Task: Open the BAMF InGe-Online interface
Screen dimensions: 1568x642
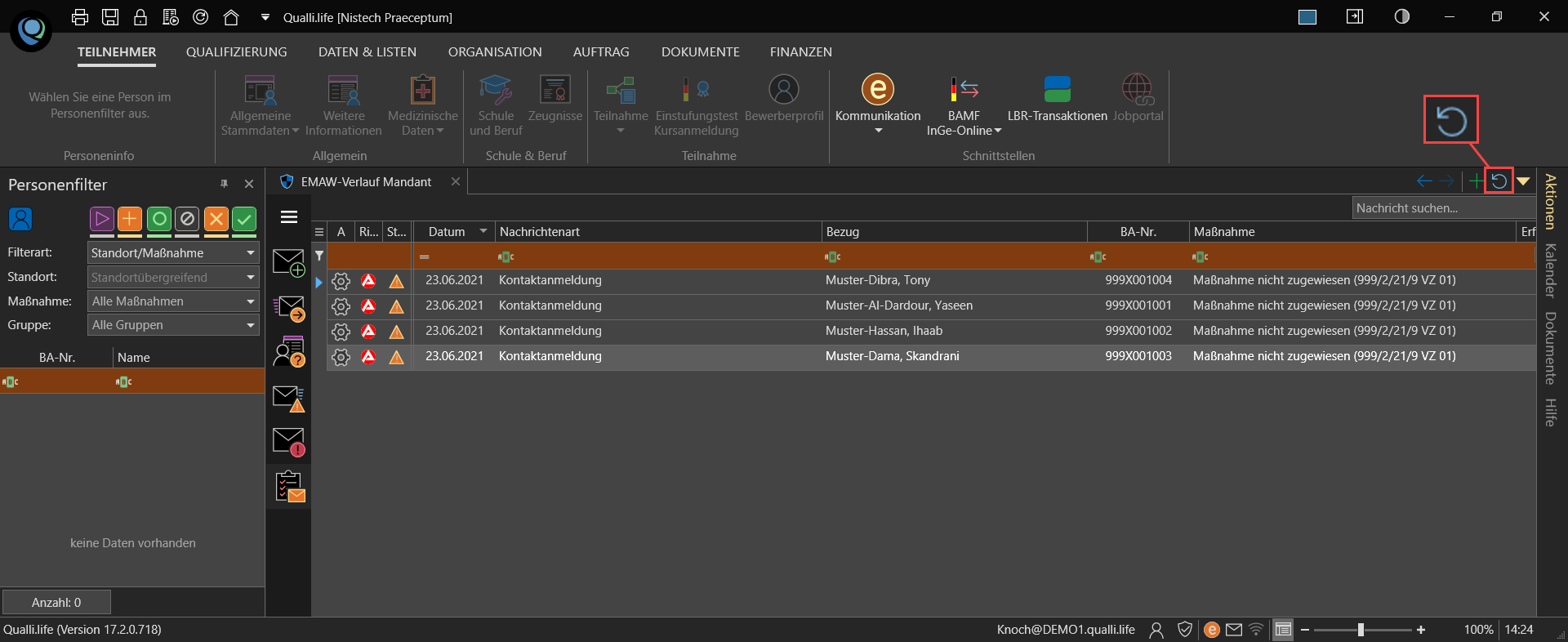Action: 964,105
